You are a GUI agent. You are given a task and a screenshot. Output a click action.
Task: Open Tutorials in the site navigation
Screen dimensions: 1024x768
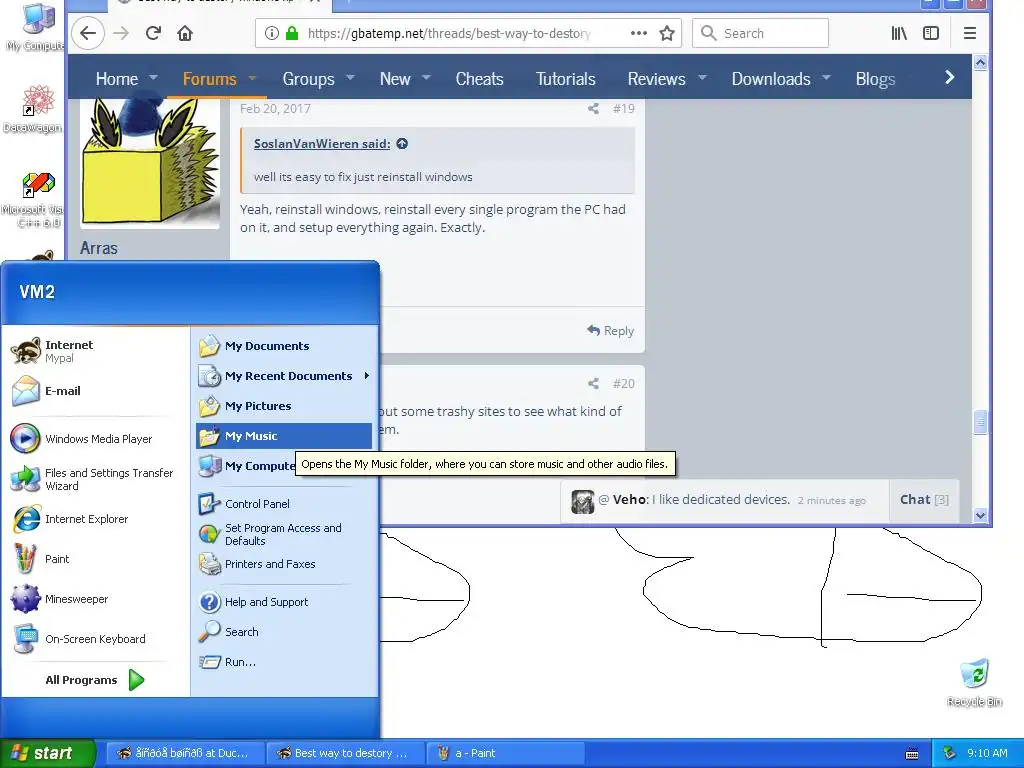click(x=566, y=79)
